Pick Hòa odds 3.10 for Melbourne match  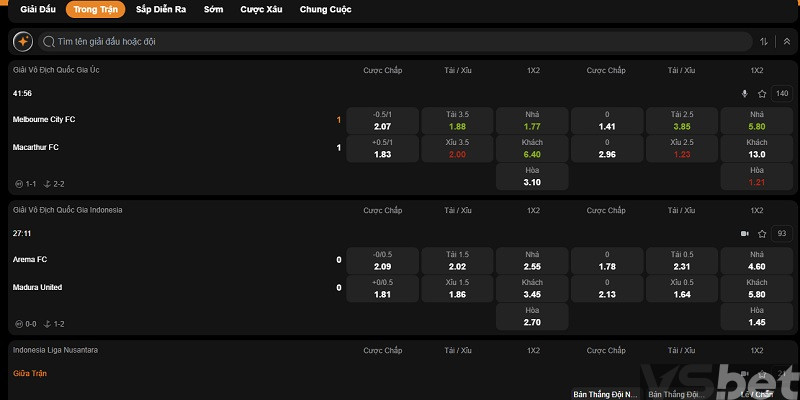coord(532,177)
